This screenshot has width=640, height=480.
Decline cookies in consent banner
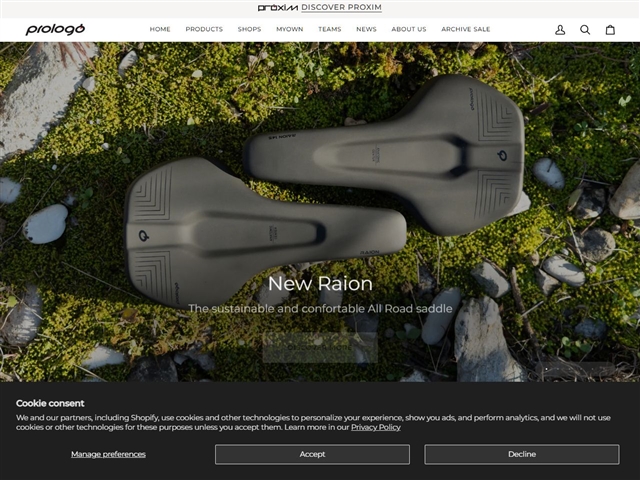521,454
